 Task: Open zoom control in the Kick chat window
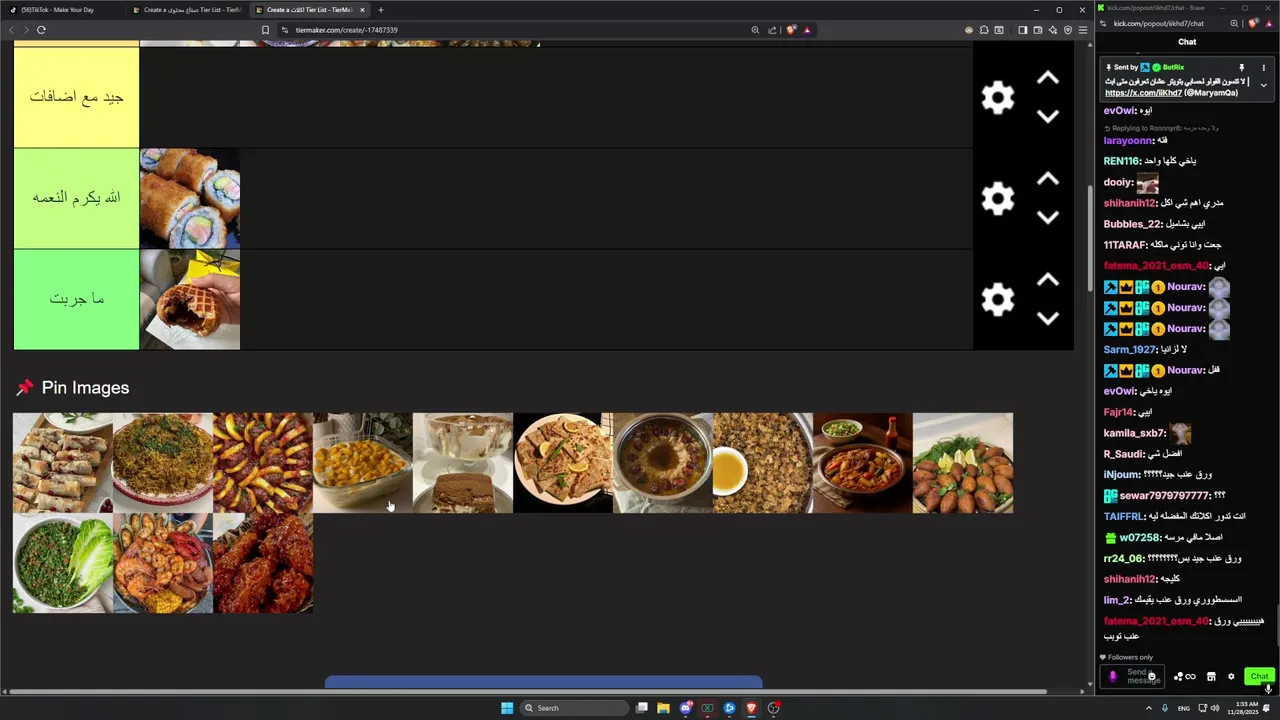1234,23
